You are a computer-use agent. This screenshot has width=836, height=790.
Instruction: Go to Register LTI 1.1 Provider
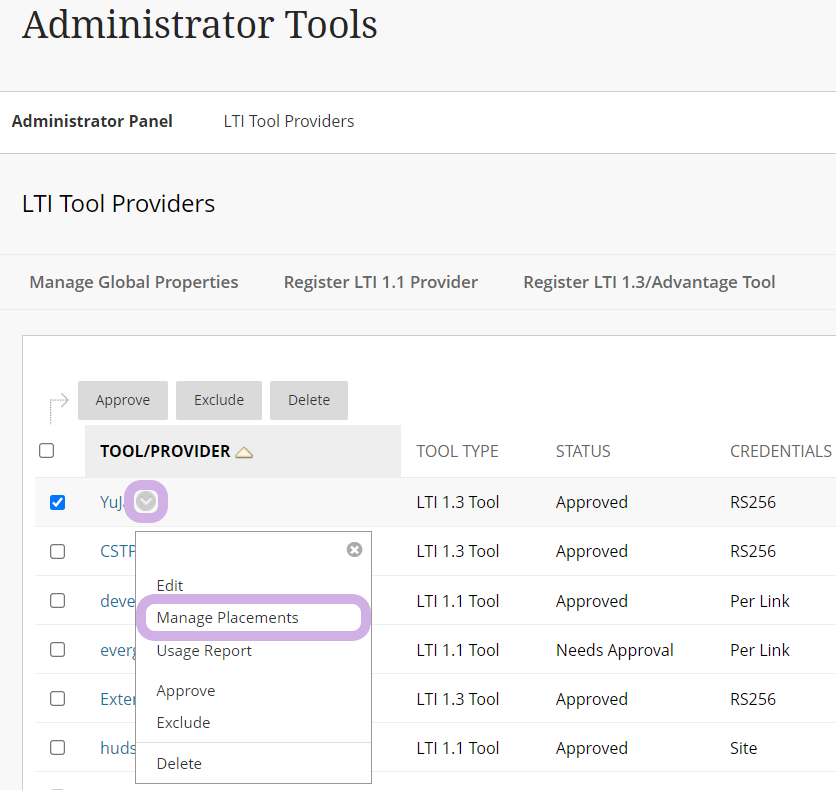380,282
